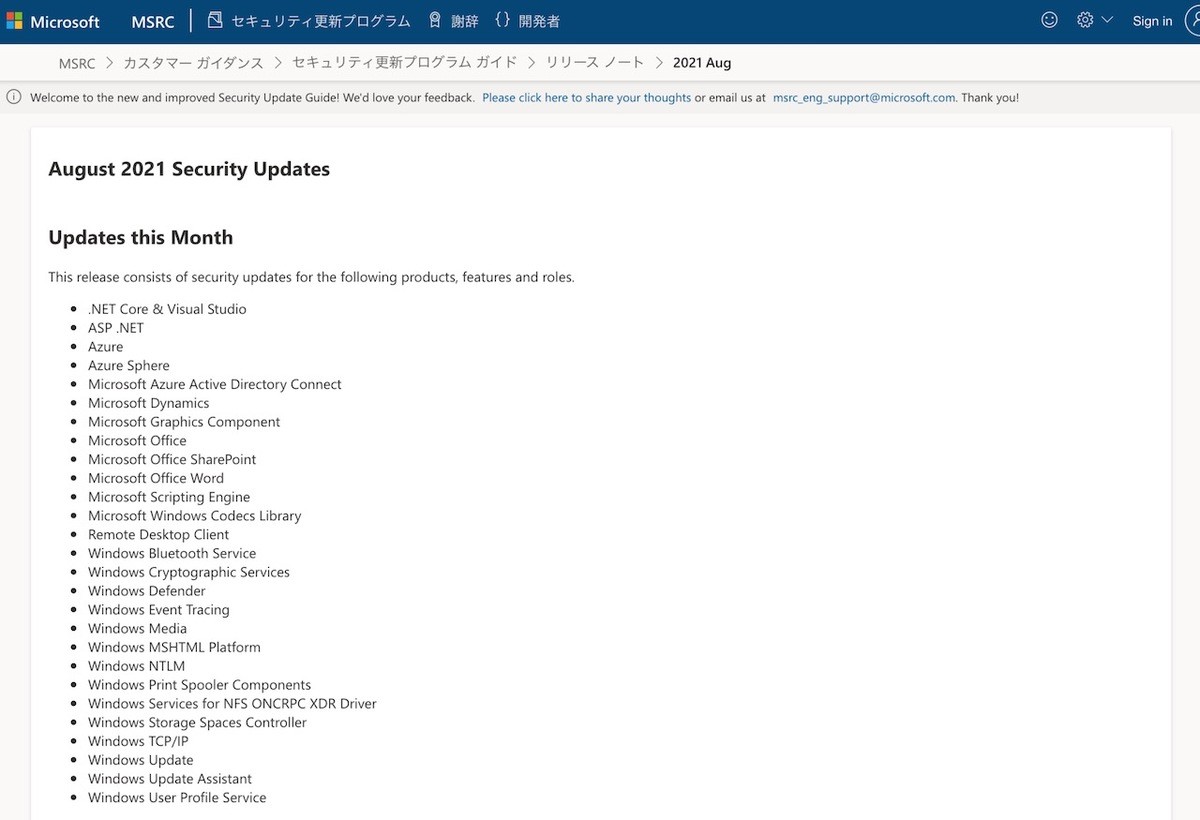Select the 2021 Aug breadcrumb
This screenshot has width=1200, height=820.
tap(702, 63)
